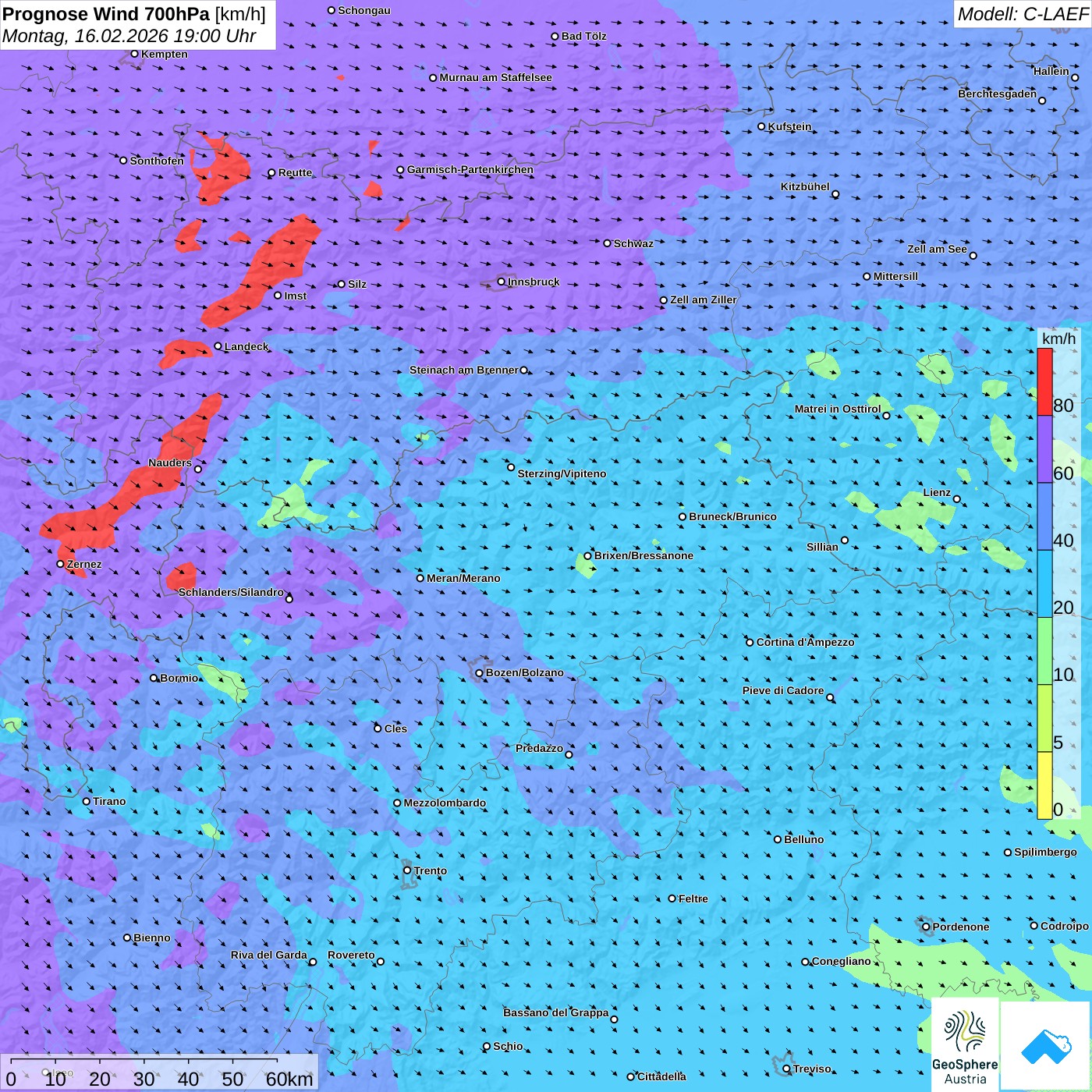Viewport: 1092px width, 1092px height.
Task: Click the blue cloud house logo
Action: click(1046, 1046)
